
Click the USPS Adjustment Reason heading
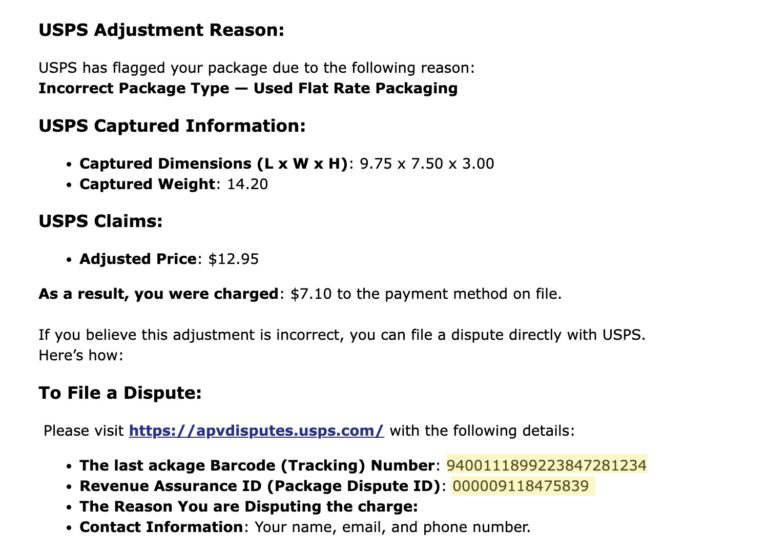(x=162, y=30)
